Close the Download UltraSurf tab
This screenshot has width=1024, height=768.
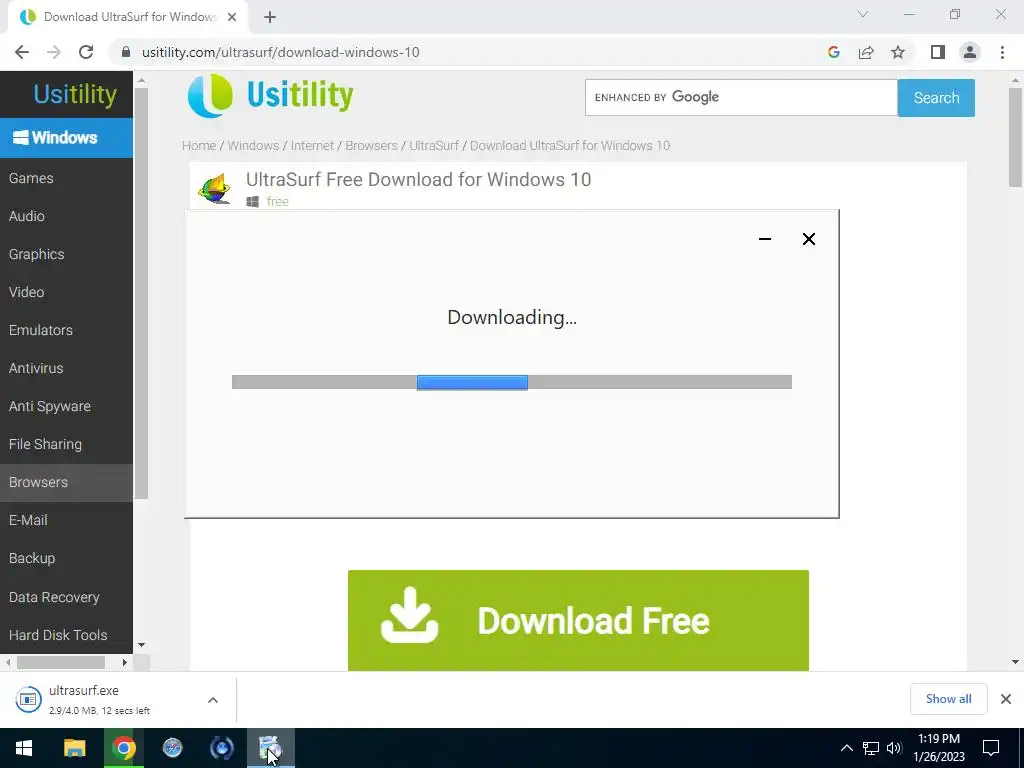click(232, 17)
